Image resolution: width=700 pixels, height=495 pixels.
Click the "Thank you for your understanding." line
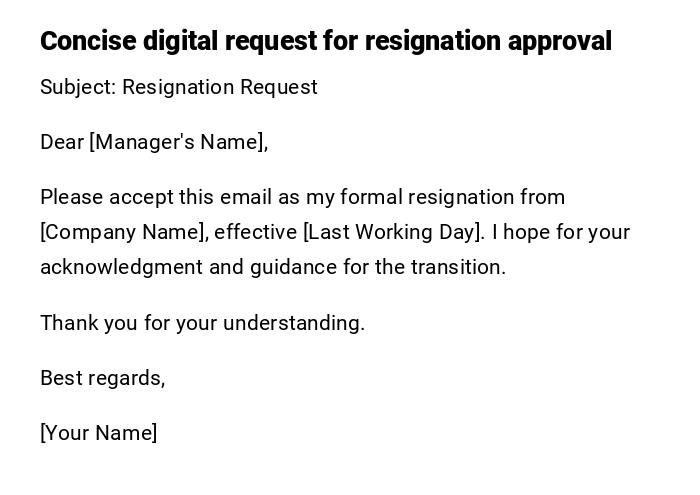click(x=202, y=323)
